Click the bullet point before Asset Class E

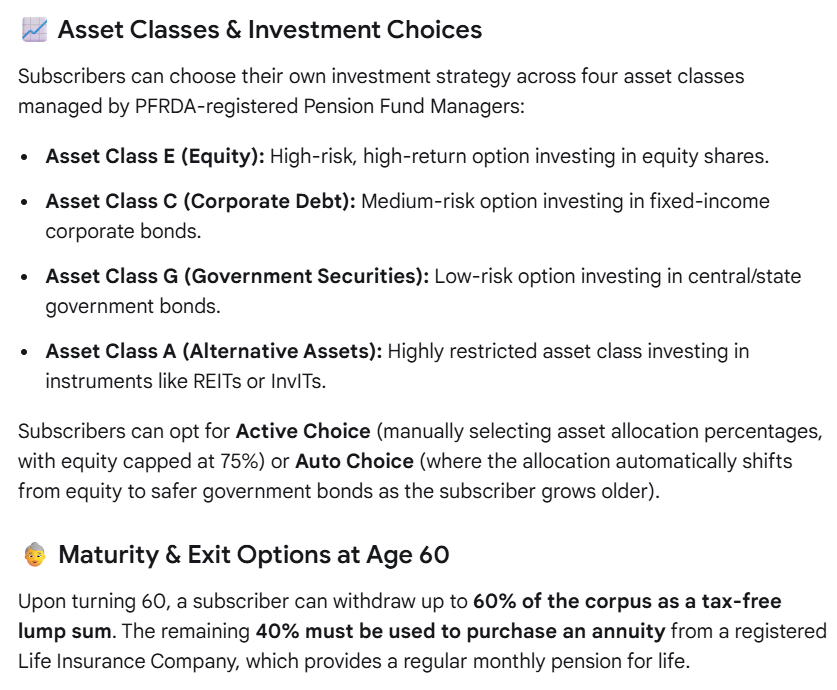(x=24, y=157)
